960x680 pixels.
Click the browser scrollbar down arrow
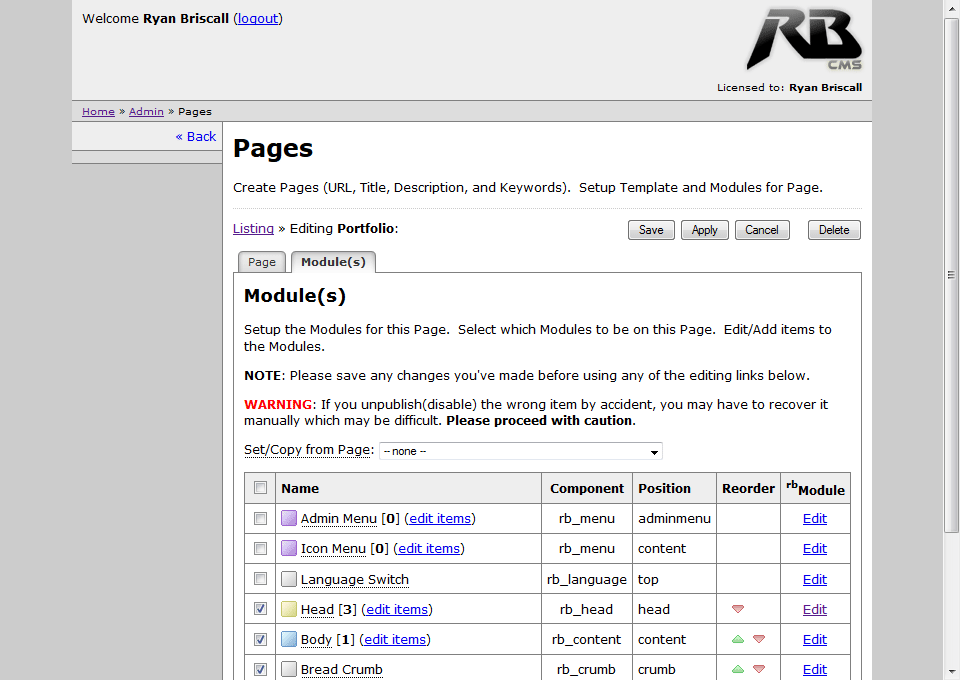(x=951, y=671)
